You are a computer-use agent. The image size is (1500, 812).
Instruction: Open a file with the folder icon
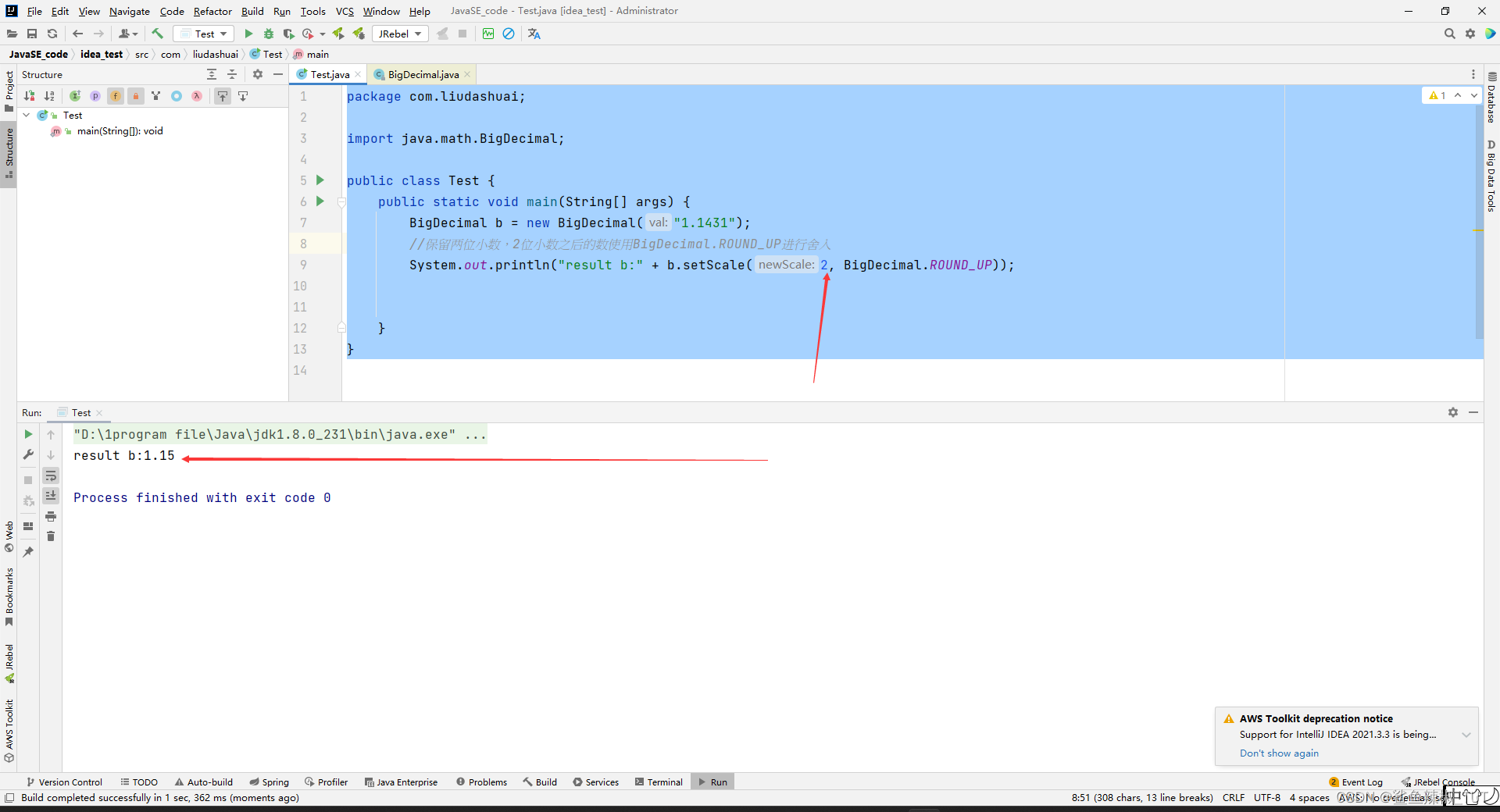click(12, 34)
